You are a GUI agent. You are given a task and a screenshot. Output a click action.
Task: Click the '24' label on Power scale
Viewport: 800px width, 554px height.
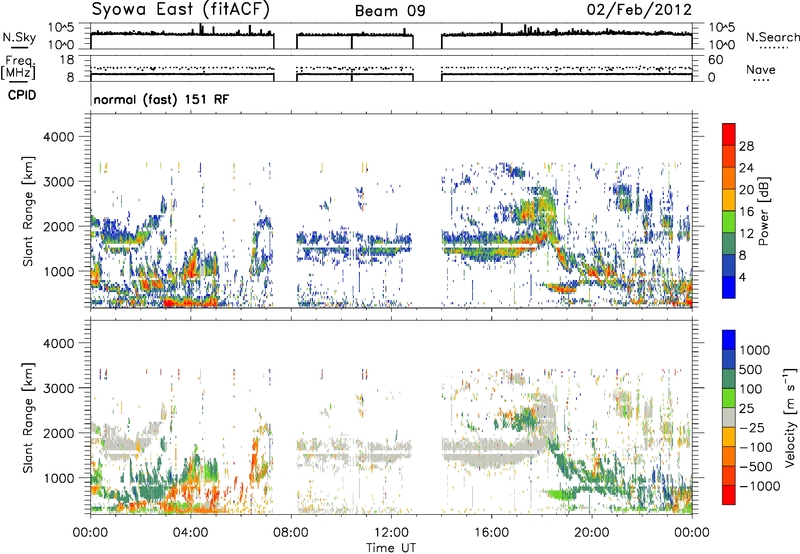pyautogui.click(x=746, y=168)
